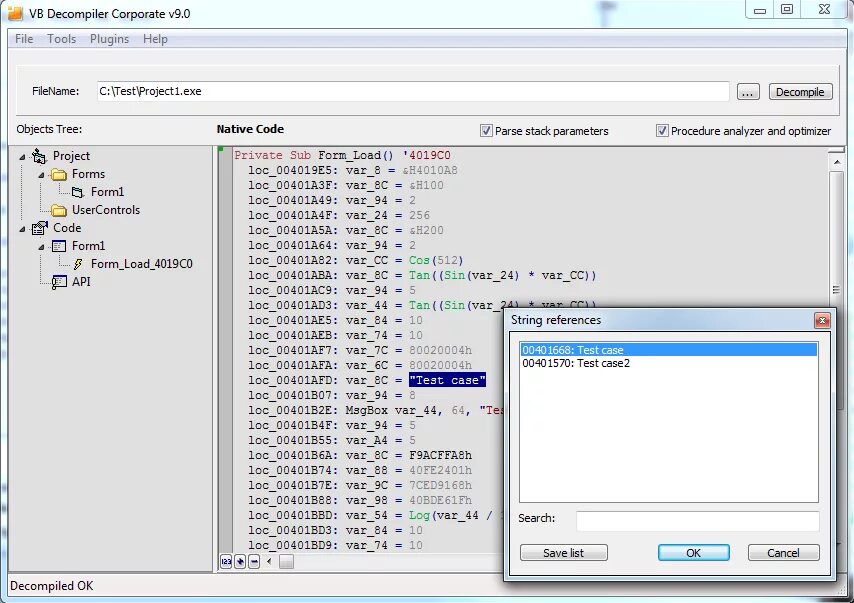This screenshot has height=603, width=854.
Task: Click the API node icon
Action: point(59,282)
